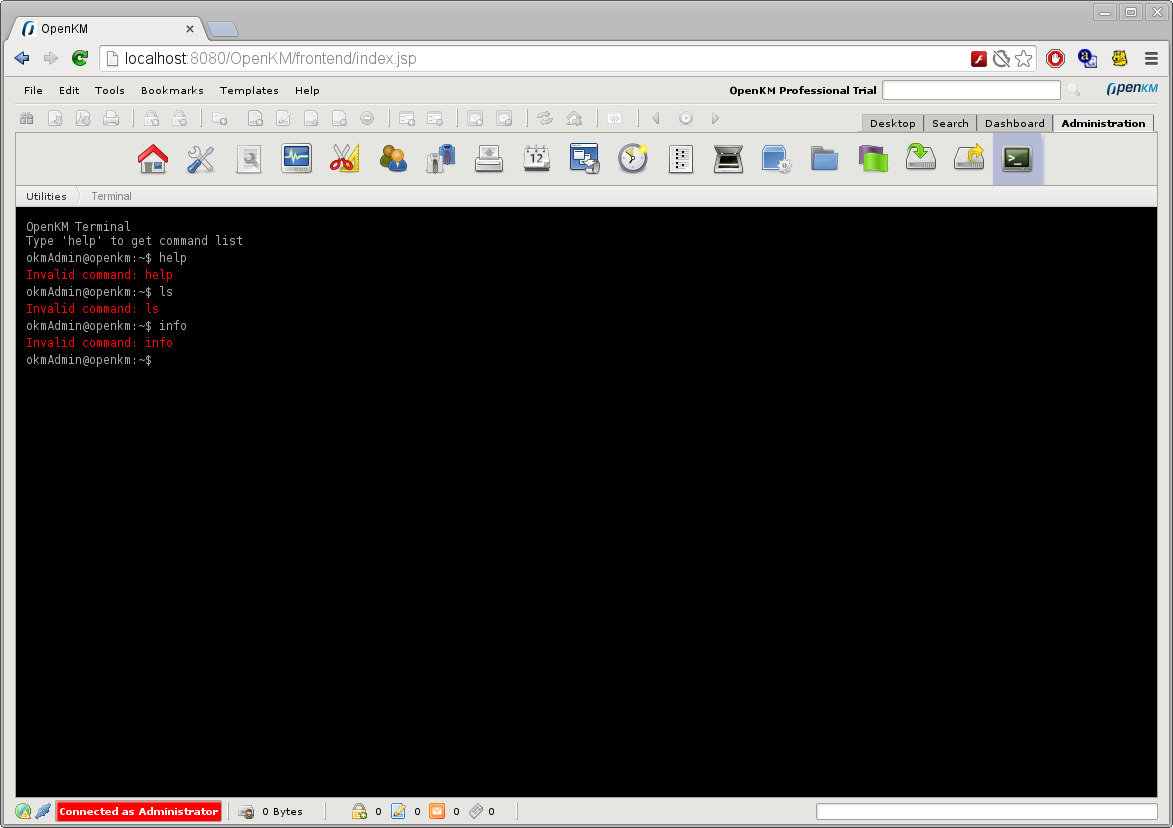Click the green import drive icon
Image resolution: width=1173 pixels, height=828 pixels.
921,158
